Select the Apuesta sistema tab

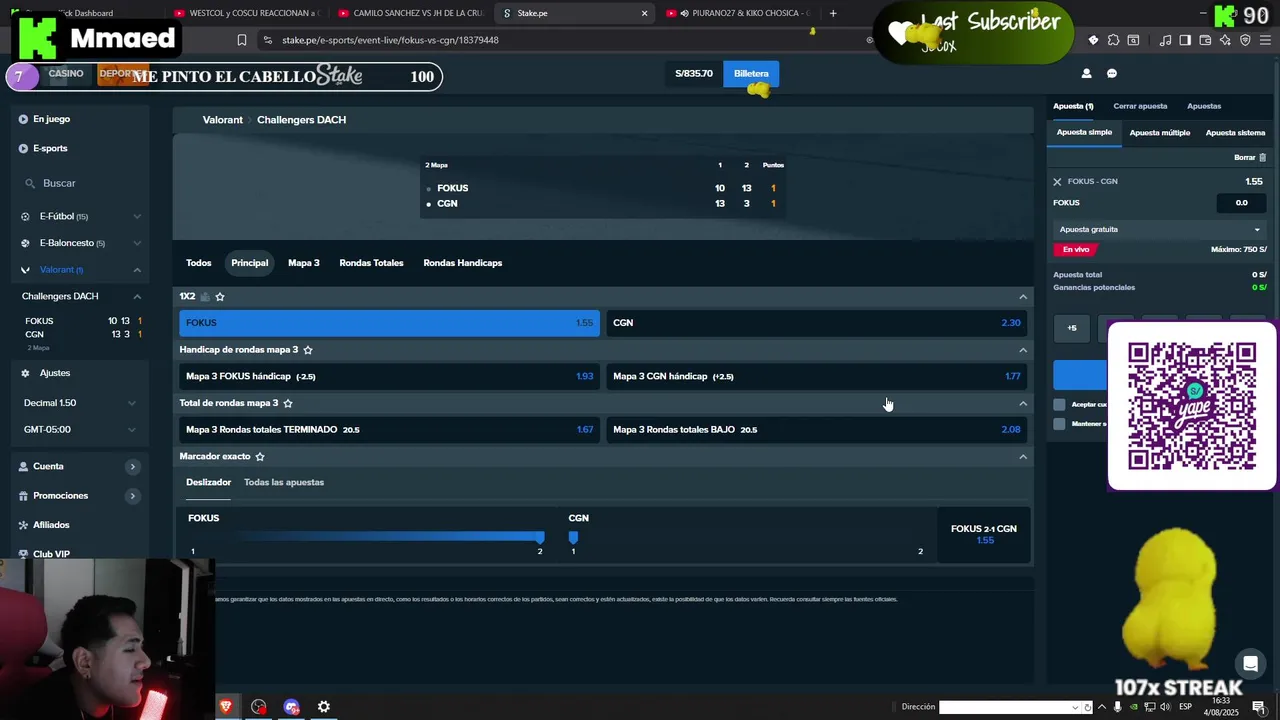tap(1235, 133)
